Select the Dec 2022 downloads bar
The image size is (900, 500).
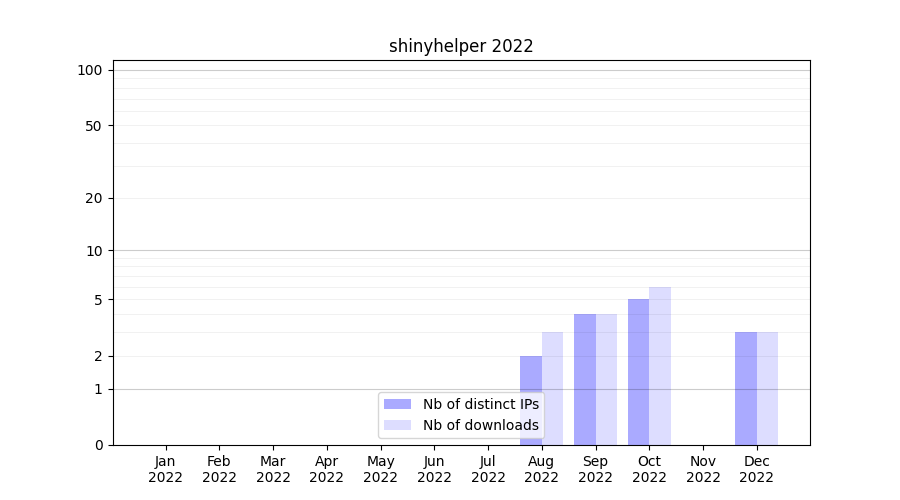(767, 388)
